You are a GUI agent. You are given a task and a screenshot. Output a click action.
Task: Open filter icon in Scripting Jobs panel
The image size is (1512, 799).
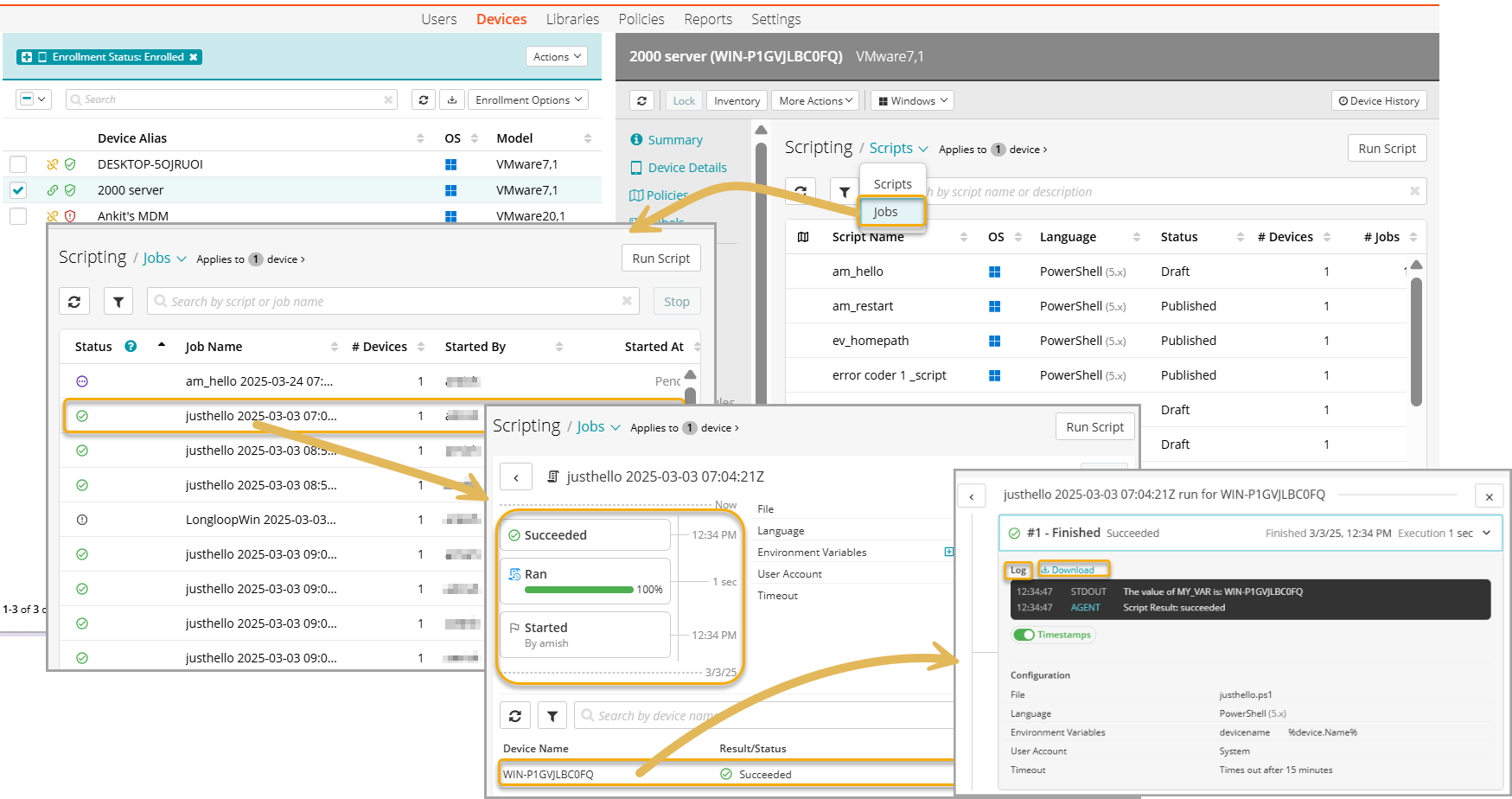(x=118, y=302)
